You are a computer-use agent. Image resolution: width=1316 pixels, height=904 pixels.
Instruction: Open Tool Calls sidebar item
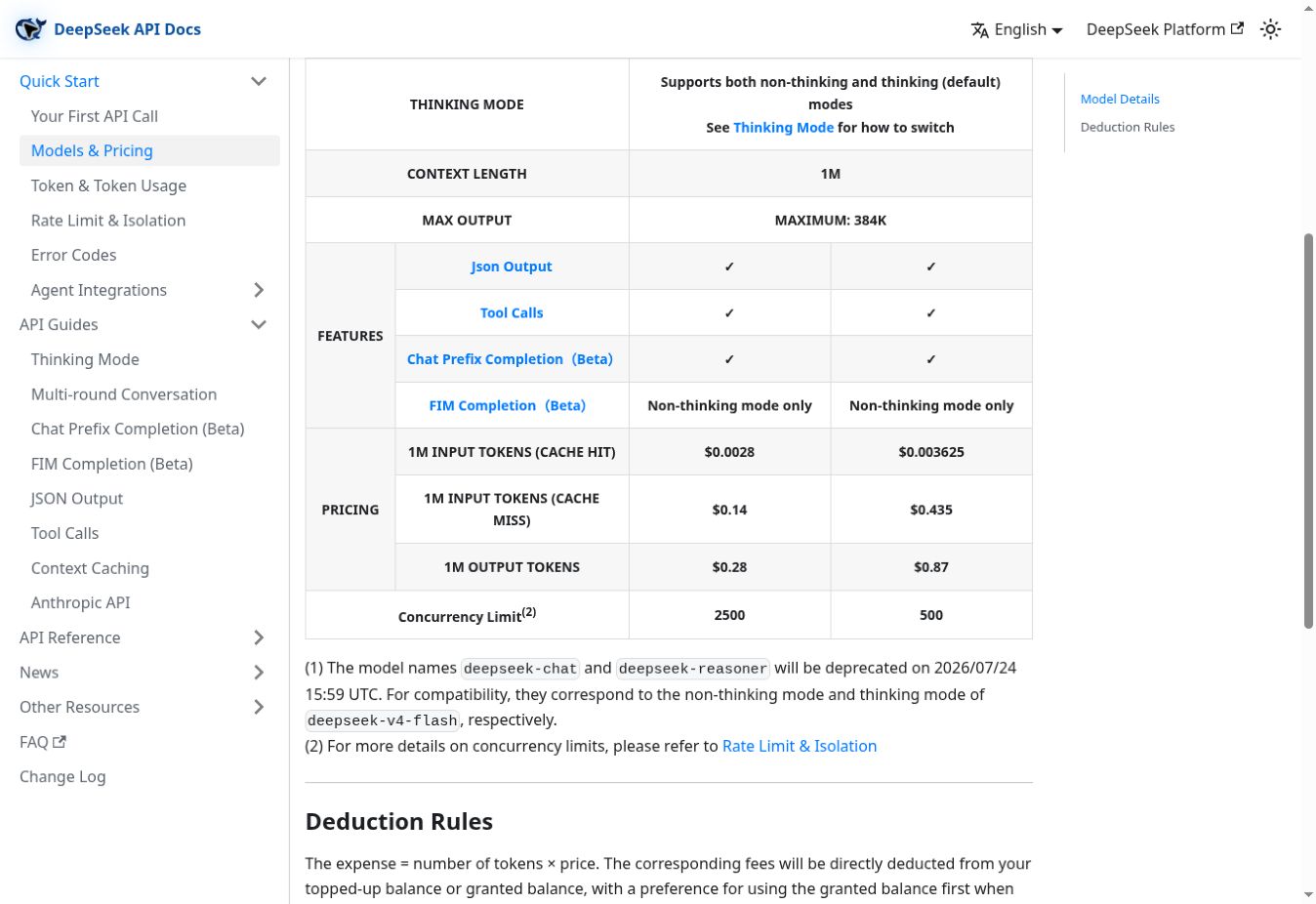click(64, 533)
